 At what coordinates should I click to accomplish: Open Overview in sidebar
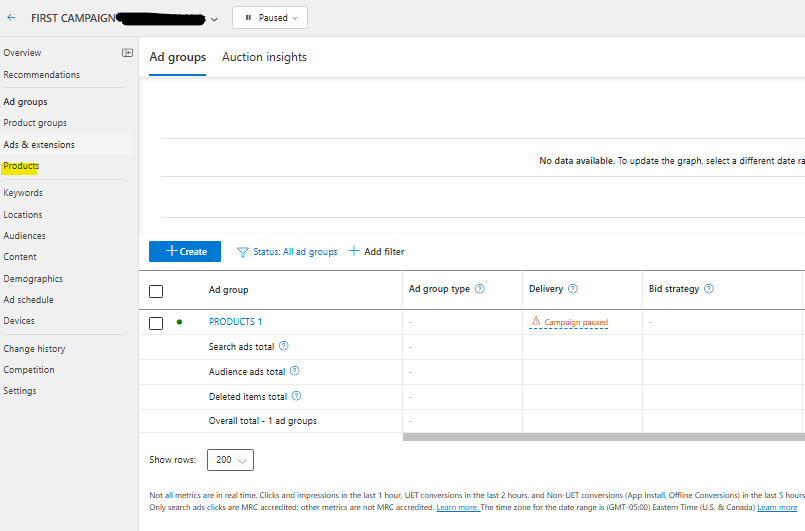pos(22,52)
